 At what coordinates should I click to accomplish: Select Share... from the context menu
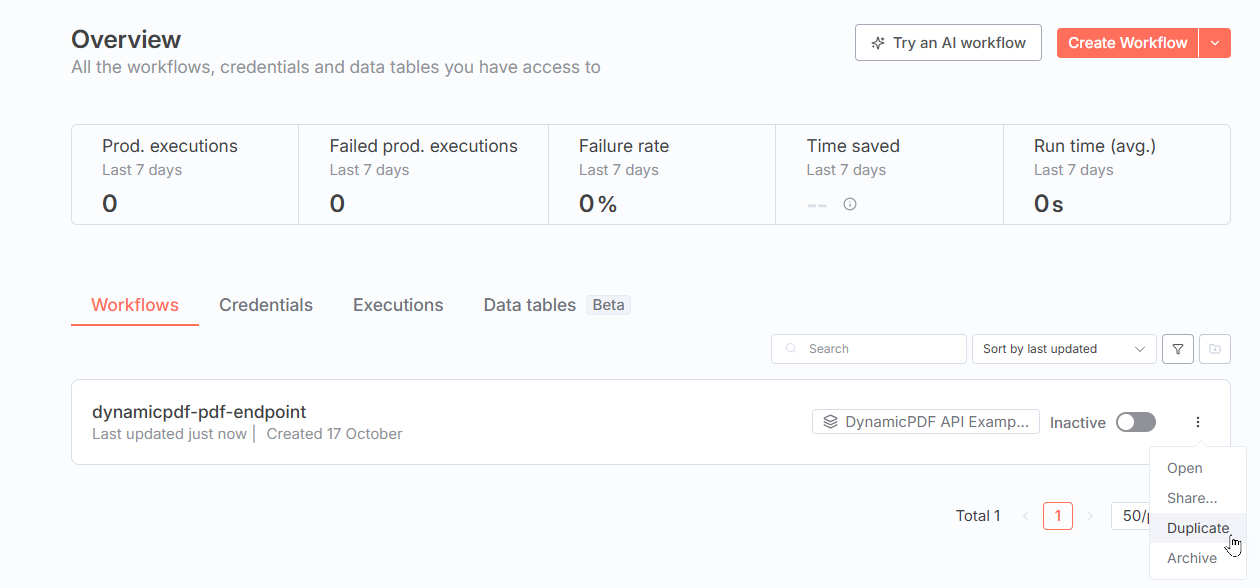(1192, 498)
